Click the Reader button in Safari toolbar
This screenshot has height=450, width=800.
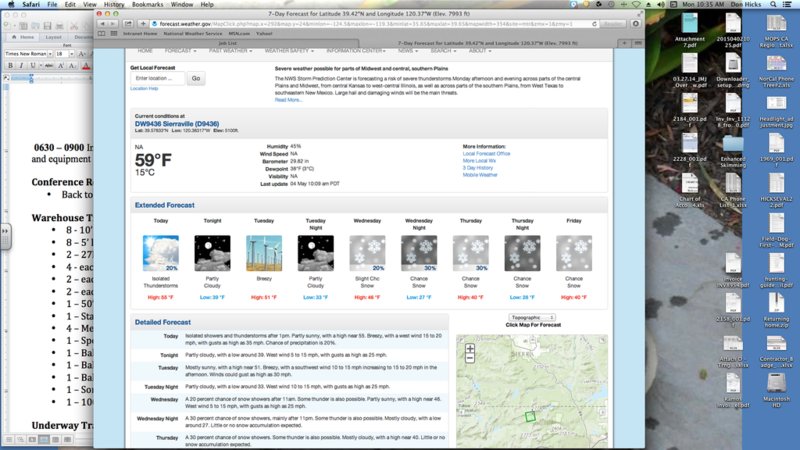point(613,24)
